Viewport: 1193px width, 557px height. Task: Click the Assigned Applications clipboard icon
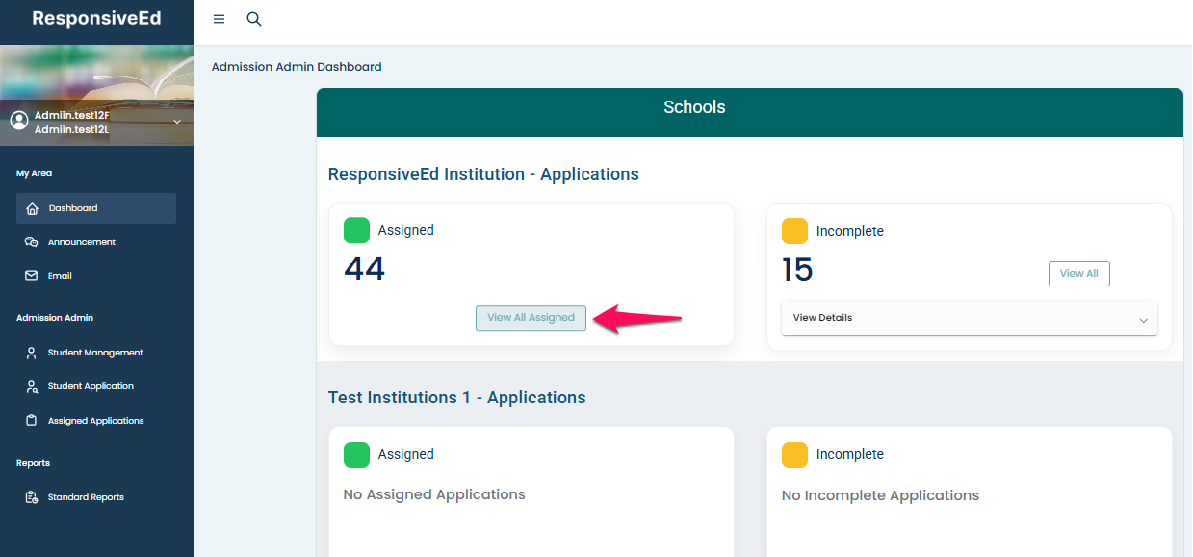(x=32, y=421)
